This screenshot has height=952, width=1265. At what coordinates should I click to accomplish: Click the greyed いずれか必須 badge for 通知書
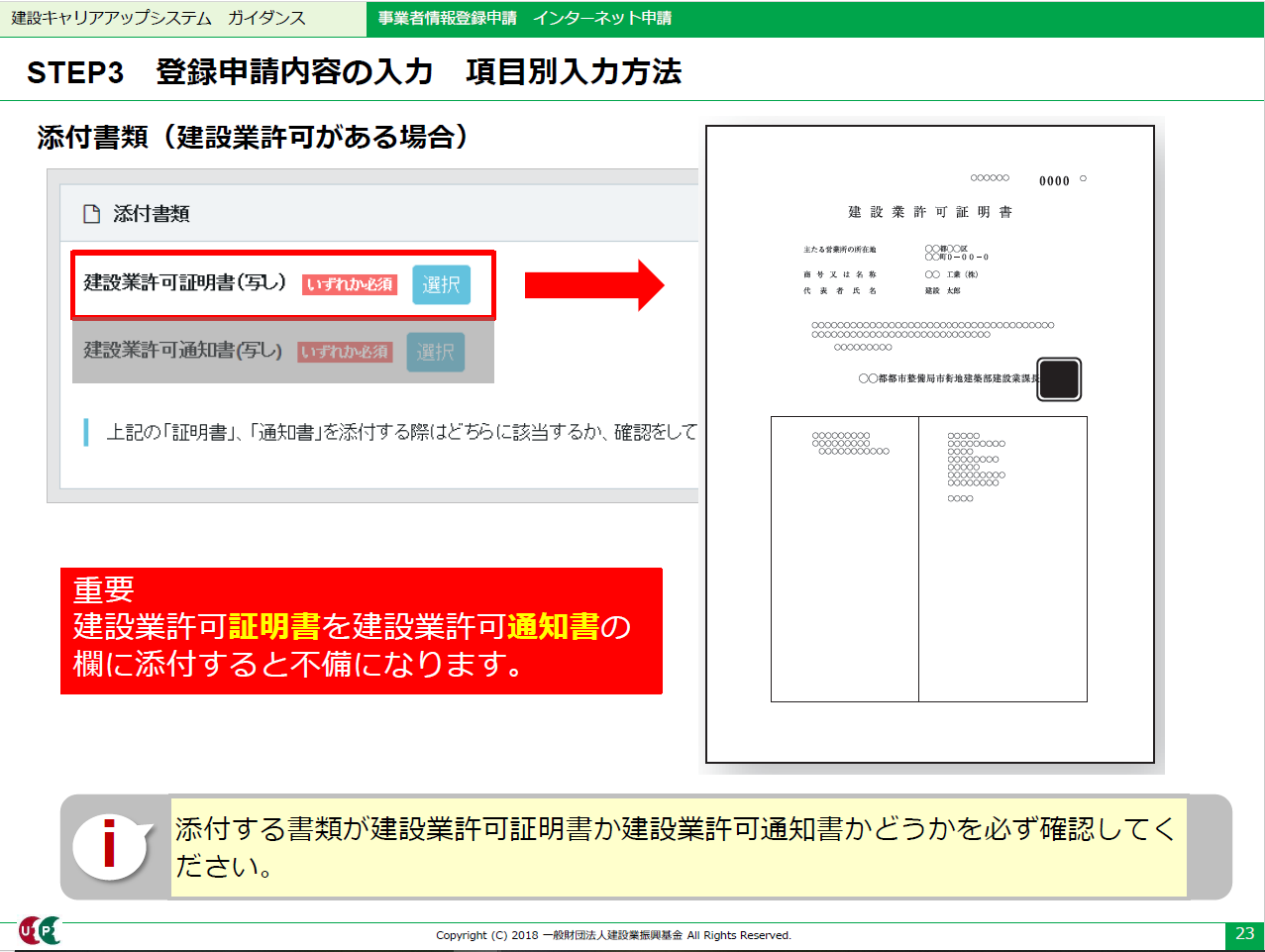(346, 353)
